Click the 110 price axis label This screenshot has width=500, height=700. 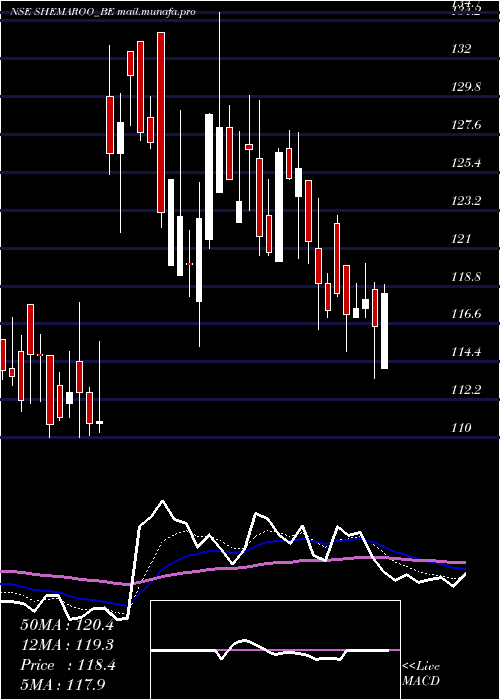coord(461,428)
